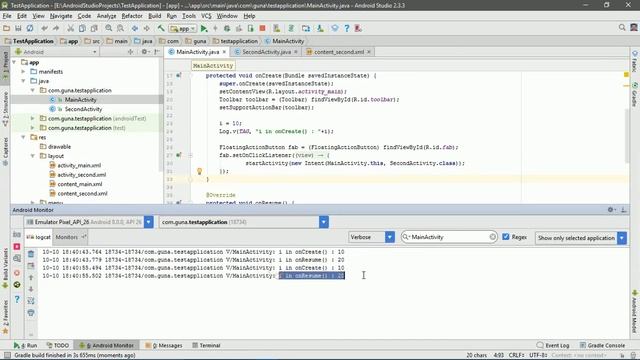
Task: Click the Help question mark toolbar icon
Action: click(347, 28)
